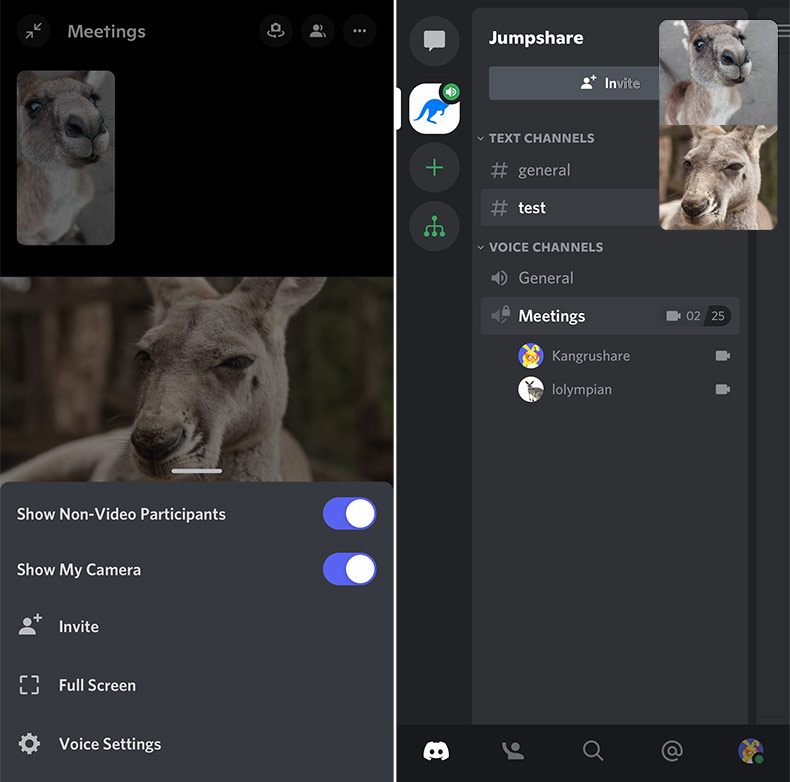Screen dimensions: 790x782
Task: Collapse the TEXT CHANNELS category
Action: click(540, 138)
